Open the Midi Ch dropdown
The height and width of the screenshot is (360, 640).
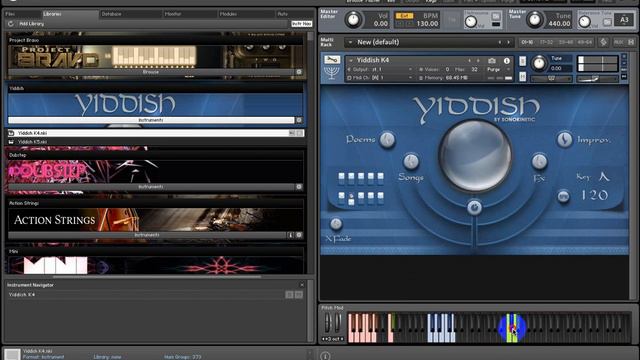(x=380, y=78)
